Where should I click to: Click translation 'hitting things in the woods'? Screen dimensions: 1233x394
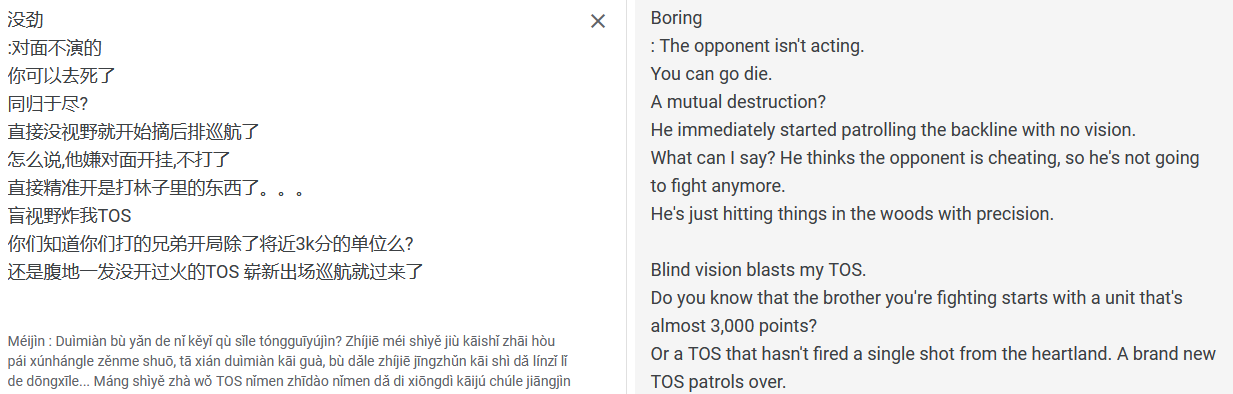pyautogui.click(x=812, y=214)
